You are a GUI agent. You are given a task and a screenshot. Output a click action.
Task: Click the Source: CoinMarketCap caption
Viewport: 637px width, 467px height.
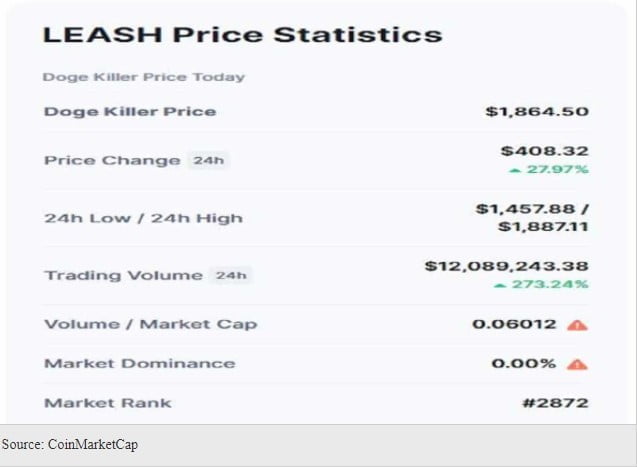(69, 445)
